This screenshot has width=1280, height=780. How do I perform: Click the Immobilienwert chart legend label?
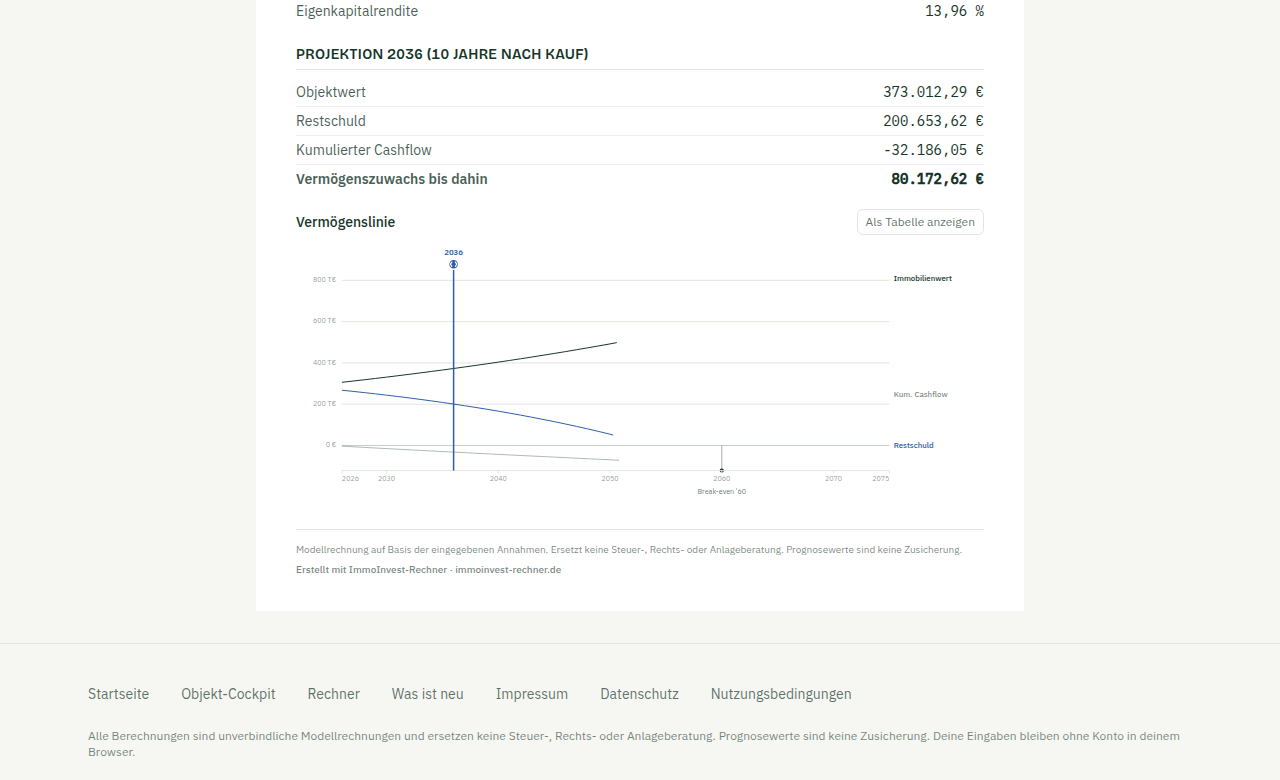click(x=923, y=279)
